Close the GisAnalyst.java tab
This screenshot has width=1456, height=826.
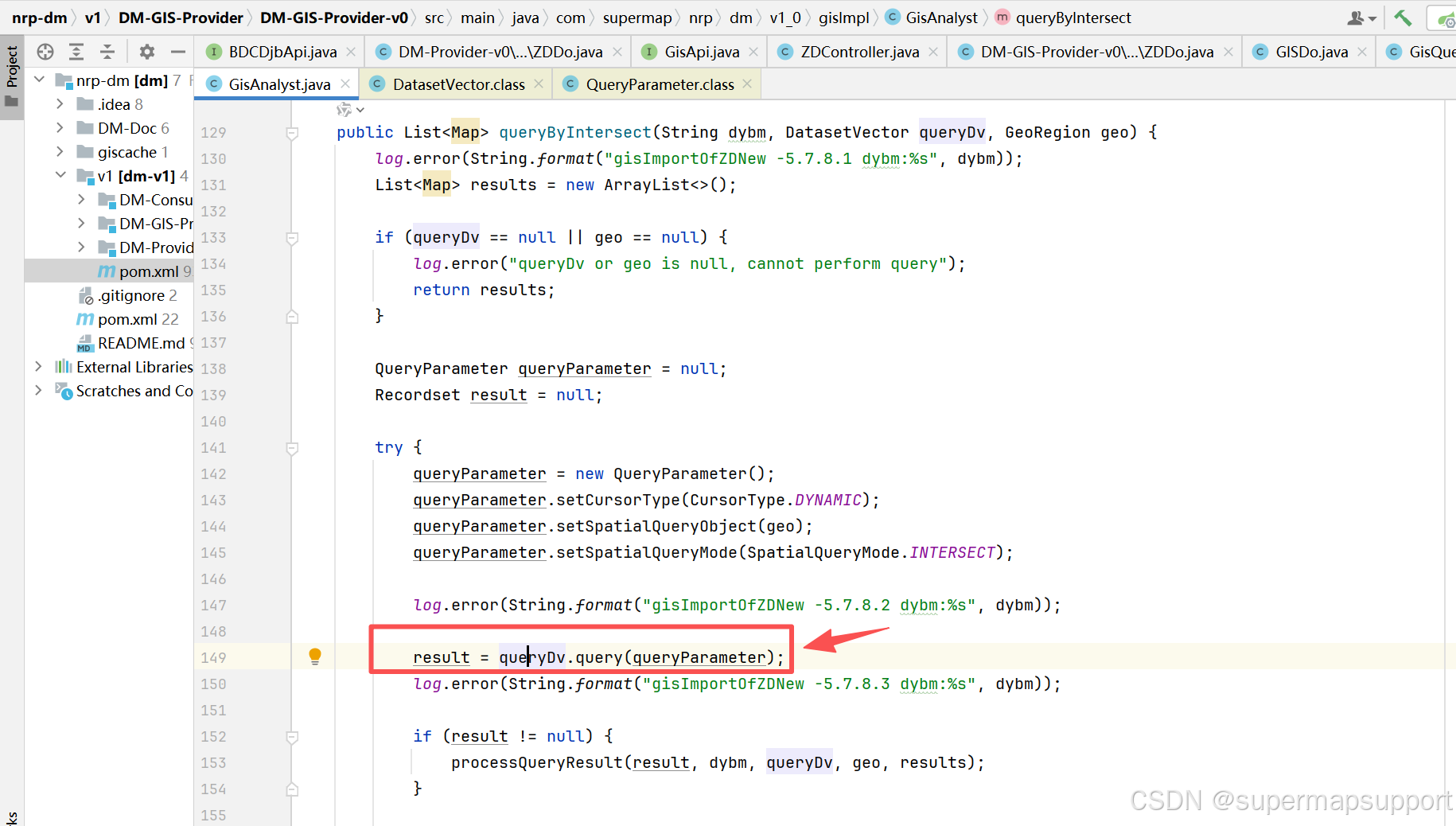click(345, 84)
